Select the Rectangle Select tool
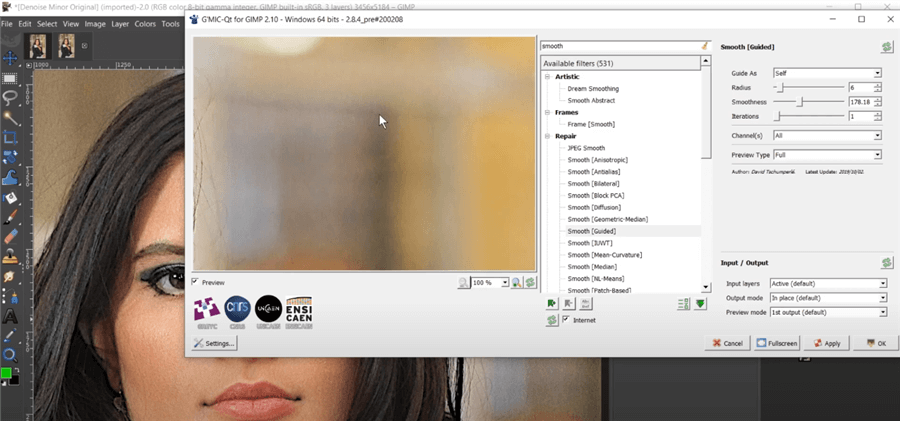The width and height of the screenshot is (900, 421). point(10,78)
